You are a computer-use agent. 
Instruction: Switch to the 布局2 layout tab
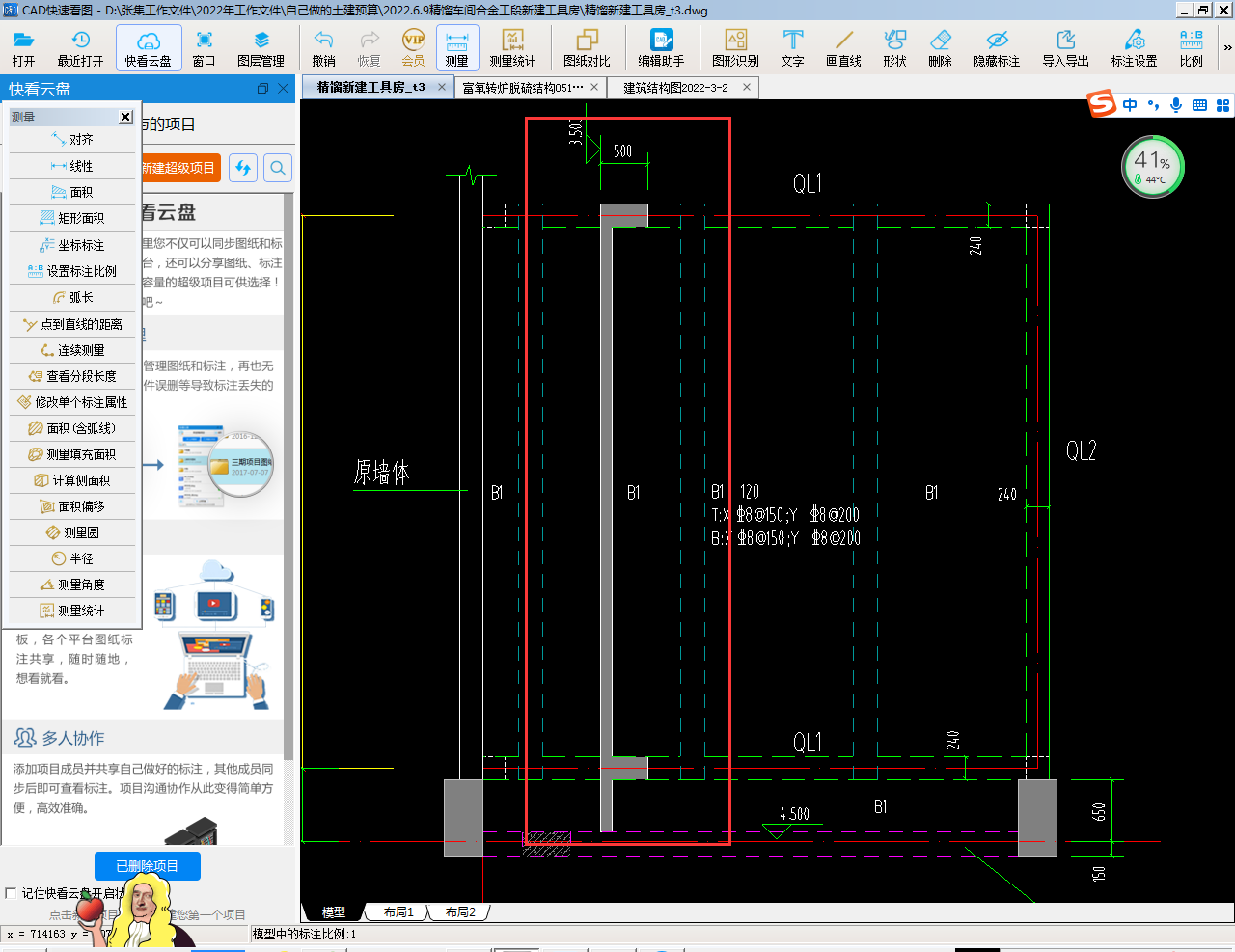click(x=460, y=911)
